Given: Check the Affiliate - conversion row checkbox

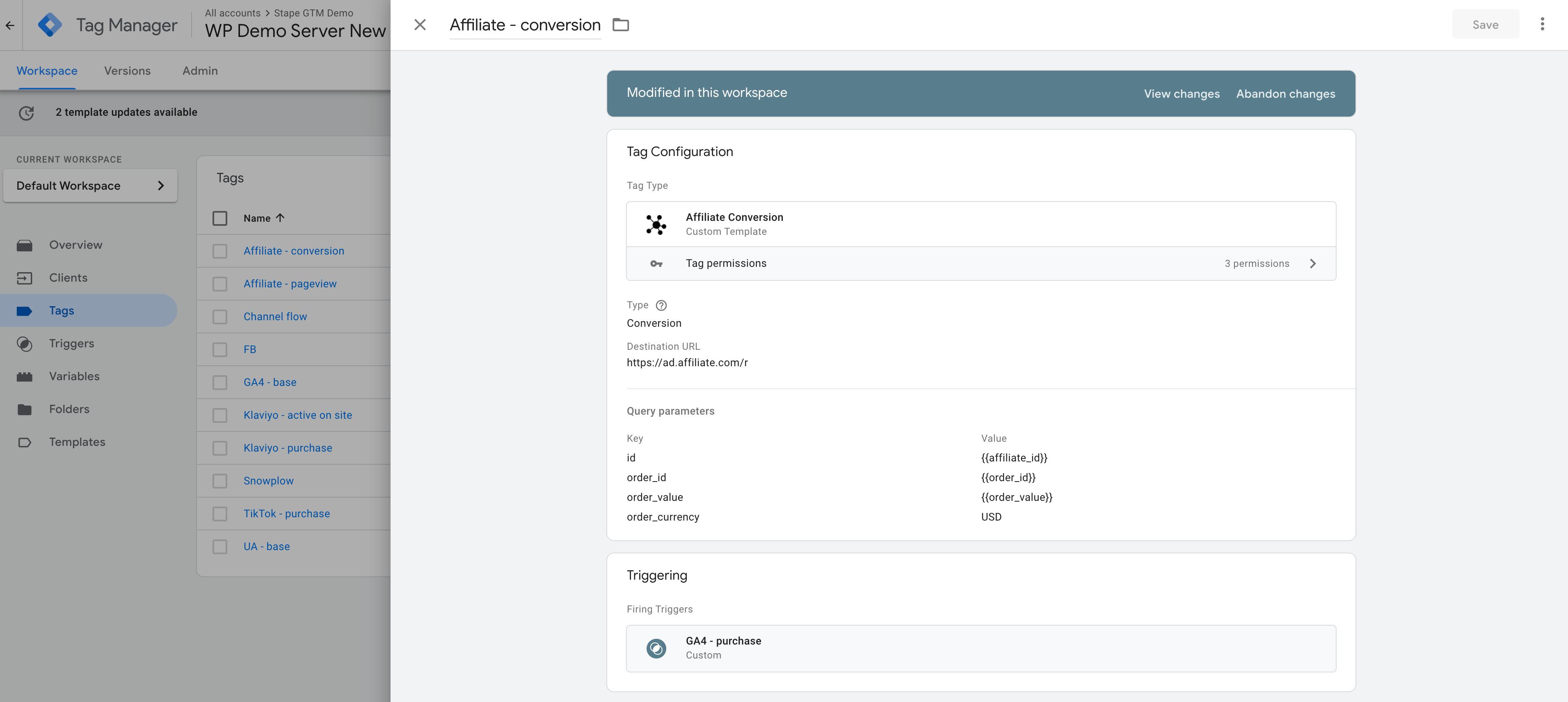Looking at the screenshot, I should pyautogui.click(x=220, y=251).
